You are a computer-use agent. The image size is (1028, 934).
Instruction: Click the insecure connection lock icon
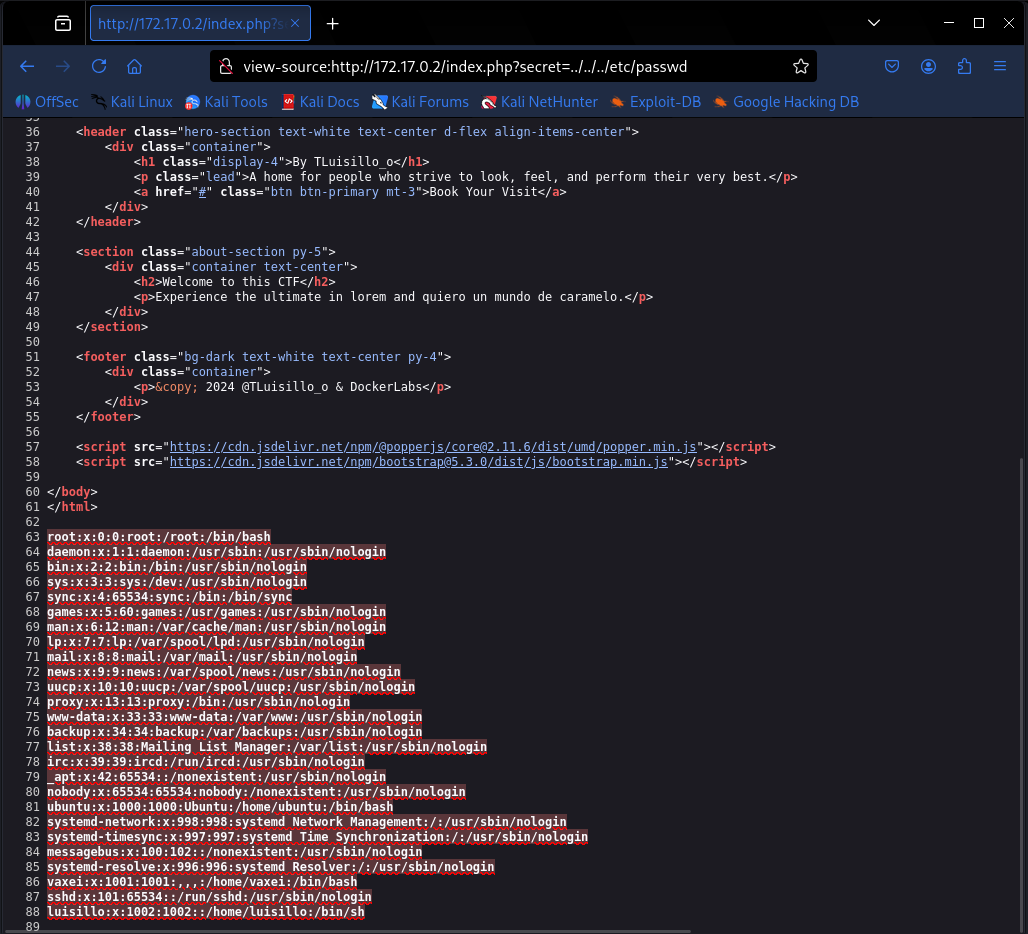tap(226, 66)
